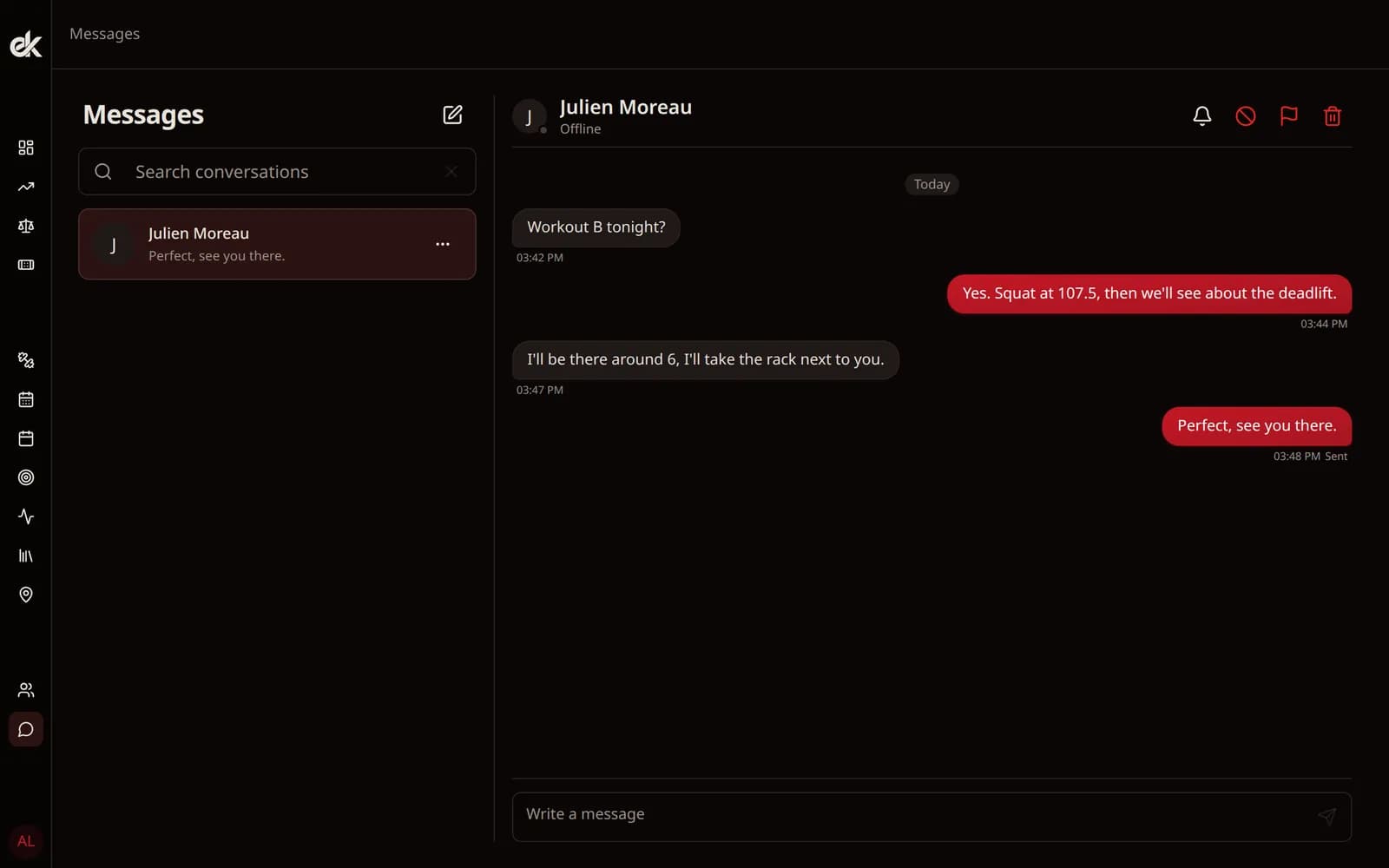Click the balance scale icon in sidebar
The image size is (1389, 868).
[26, 226]
